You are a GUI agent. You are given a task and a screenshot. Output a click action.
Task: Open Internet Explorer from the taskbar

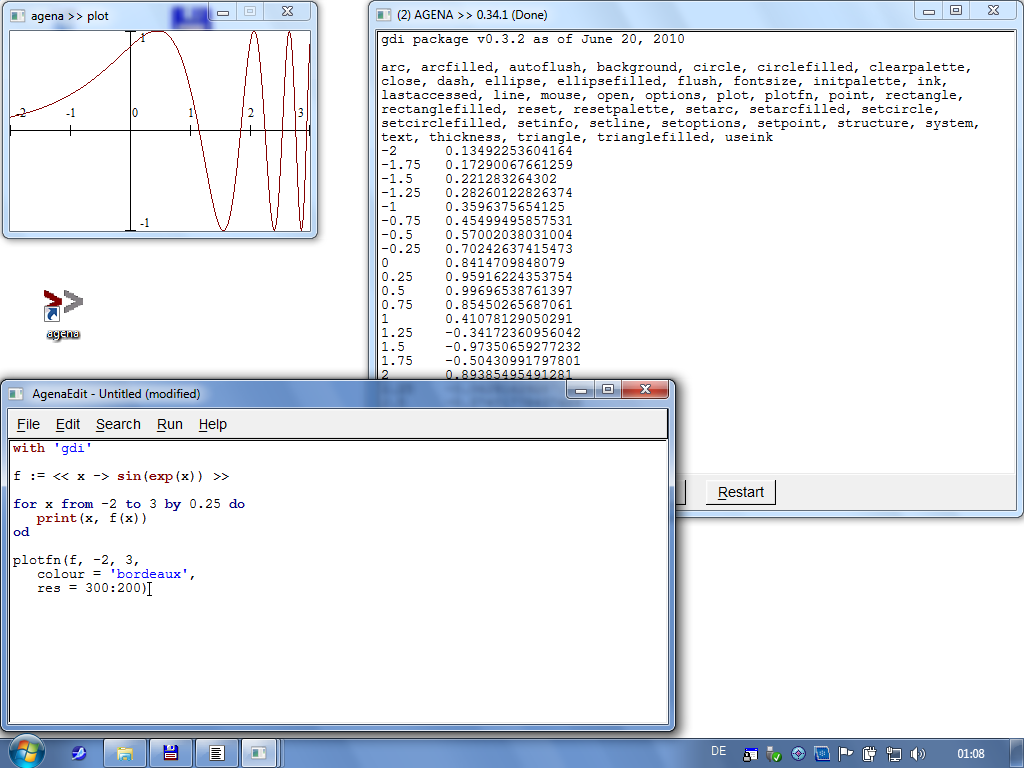(x=79, y=752)
